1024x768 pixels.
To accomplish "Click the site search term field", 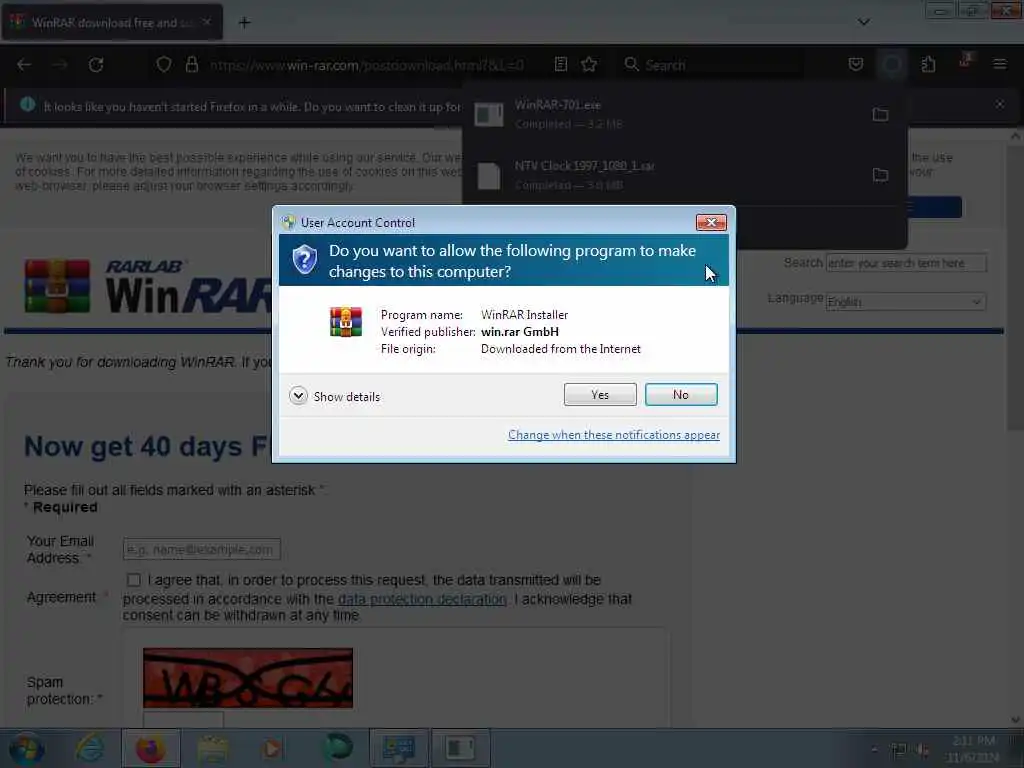I will coord(906,263).
